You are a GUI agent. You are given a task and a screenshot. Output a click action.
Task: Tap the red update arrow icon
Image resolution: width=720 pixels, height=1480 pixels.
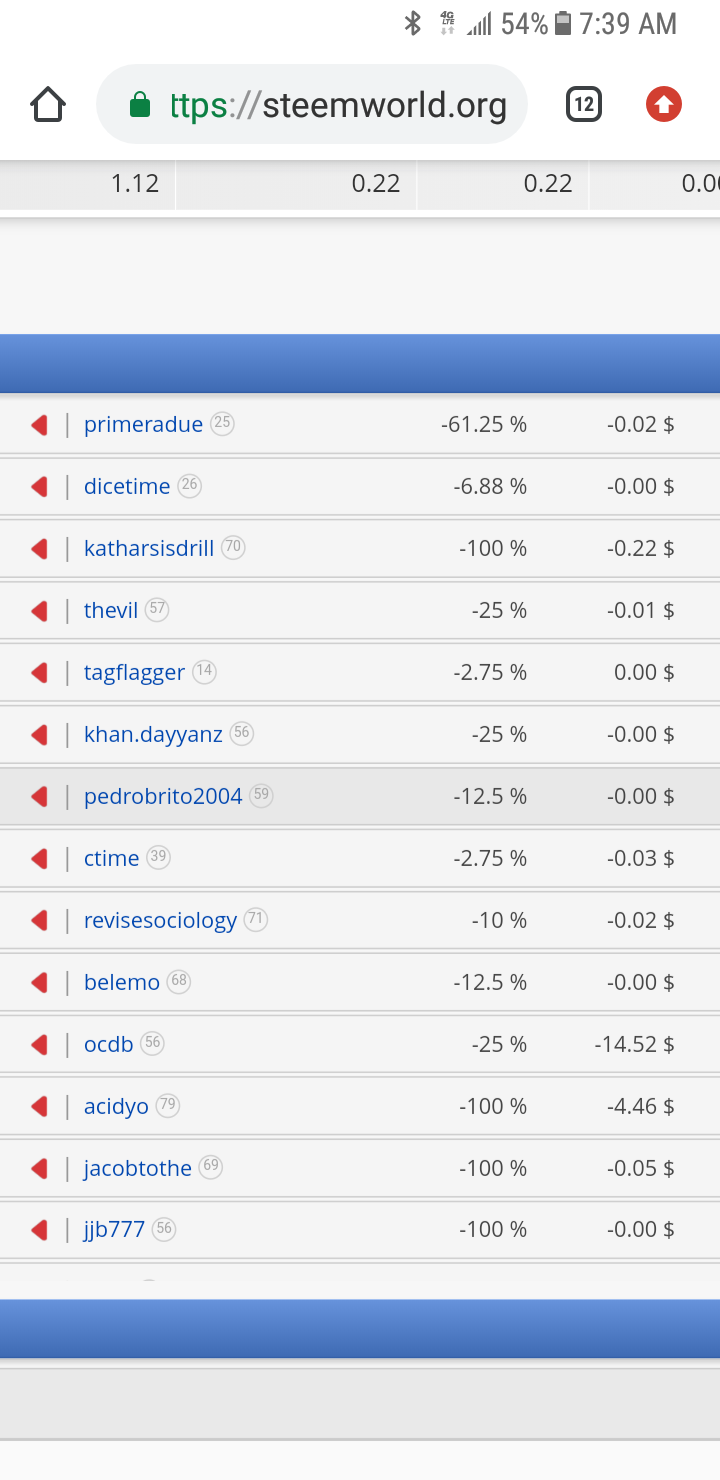[x=664, y=104]
